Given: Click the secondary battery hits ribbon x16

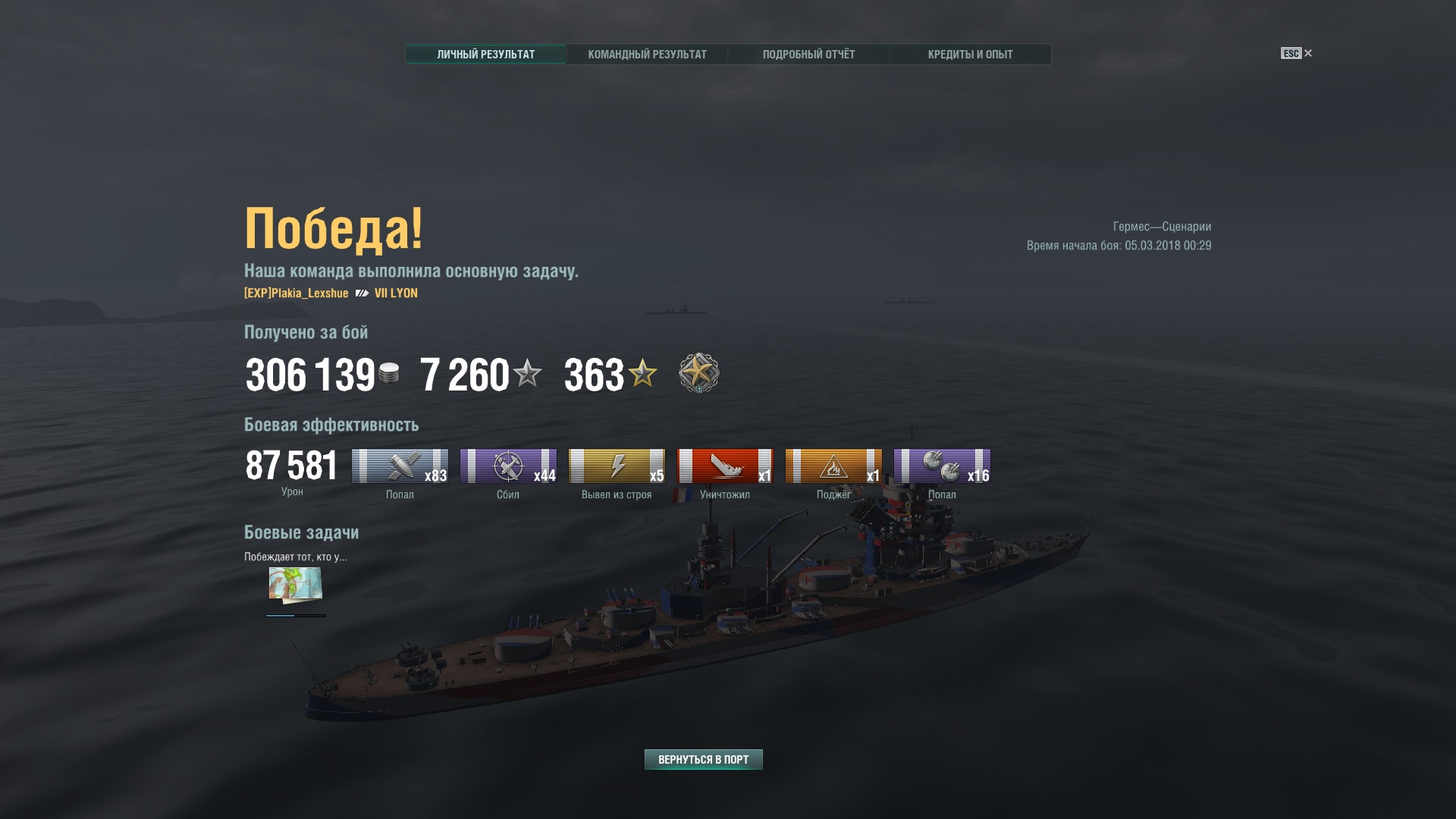Looking at the screenshot, I should tap(942, 466).
